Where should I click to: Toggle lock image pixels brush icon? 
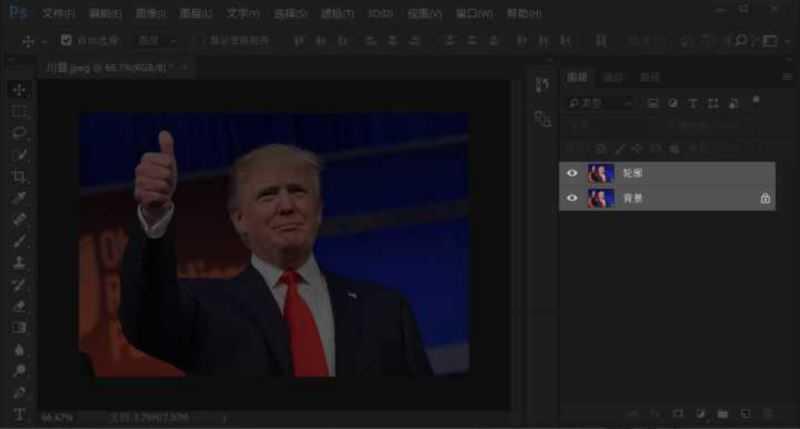pos(619,148)
